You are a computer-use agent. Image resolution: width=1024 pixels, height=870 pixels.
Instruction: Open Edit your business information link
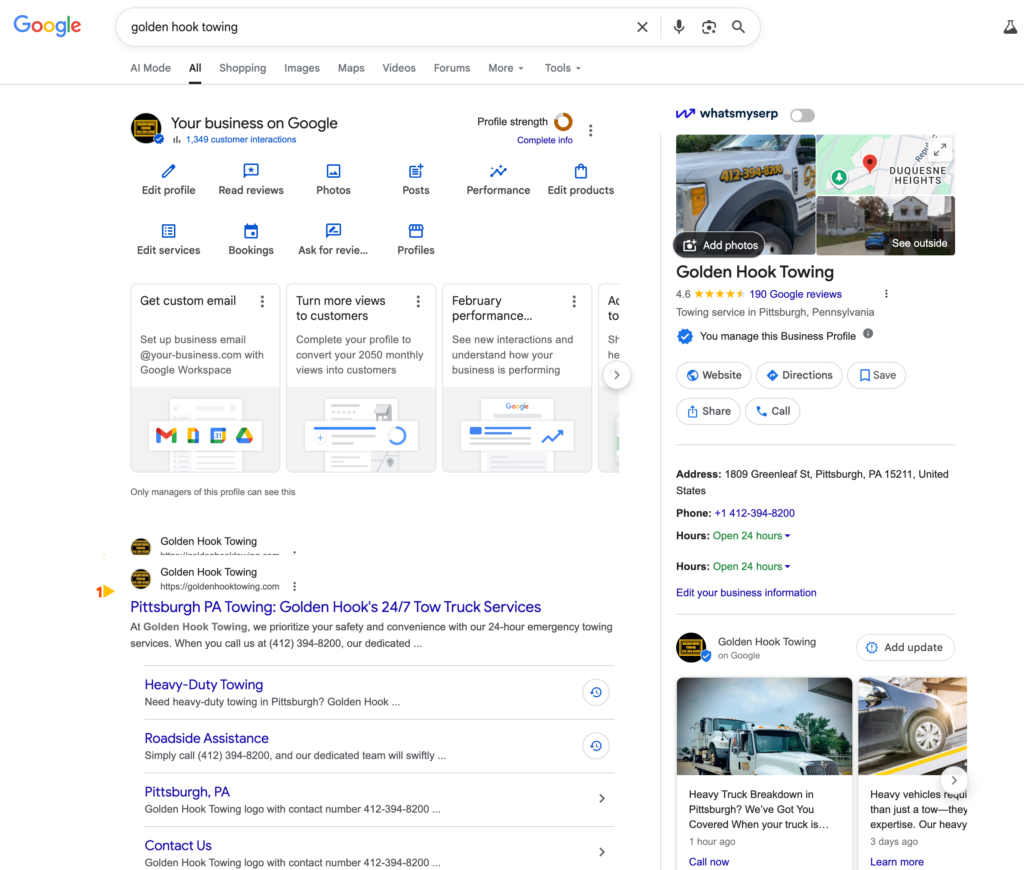pos(746,593)
